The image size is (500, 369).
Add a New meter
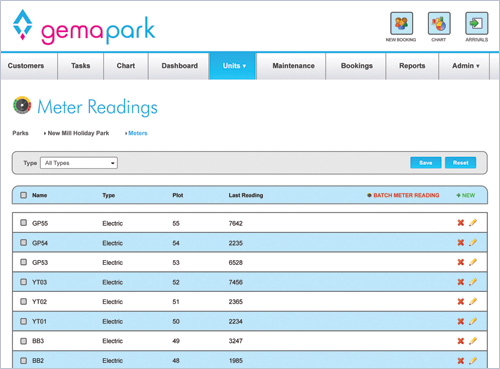(466, 195)
